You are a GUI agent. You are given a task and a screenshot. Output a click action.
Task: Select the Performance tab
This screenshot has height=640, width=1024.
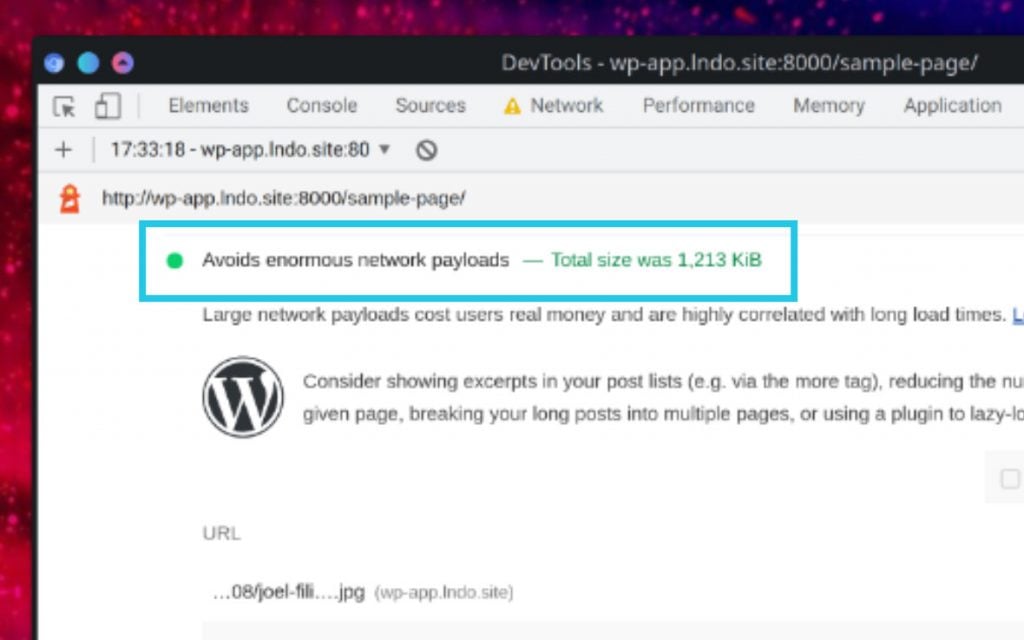(698, 106)
